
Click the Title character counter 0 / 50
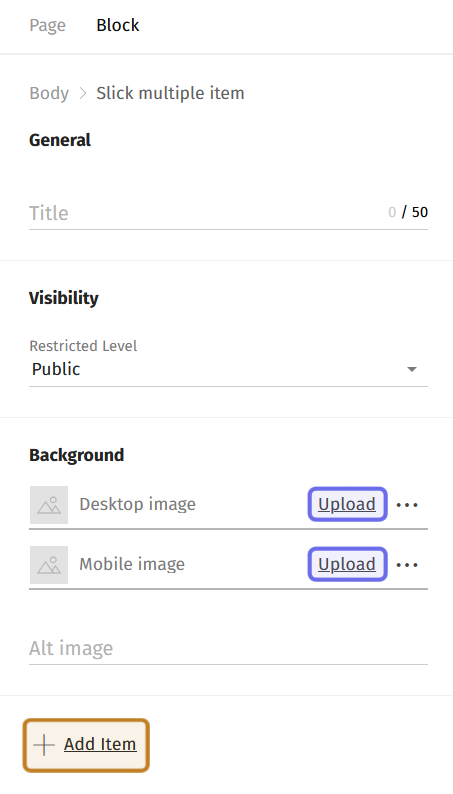(x=408, y=212)
